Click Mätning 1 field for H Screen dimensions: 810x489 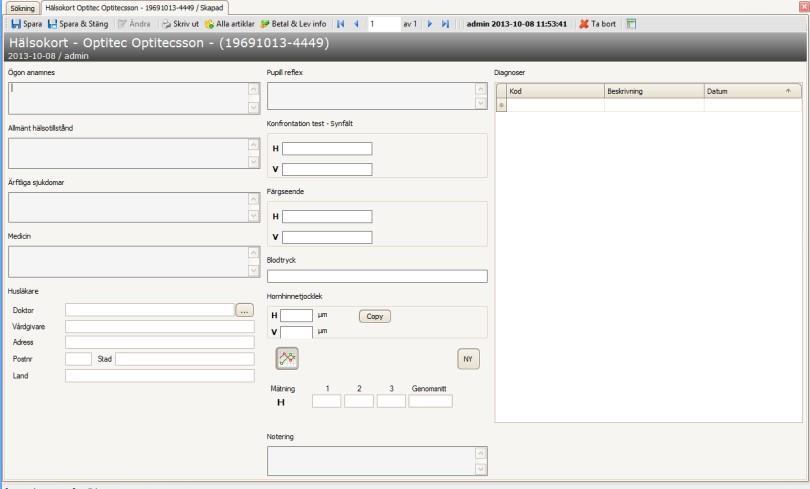(x=326, y=401)
